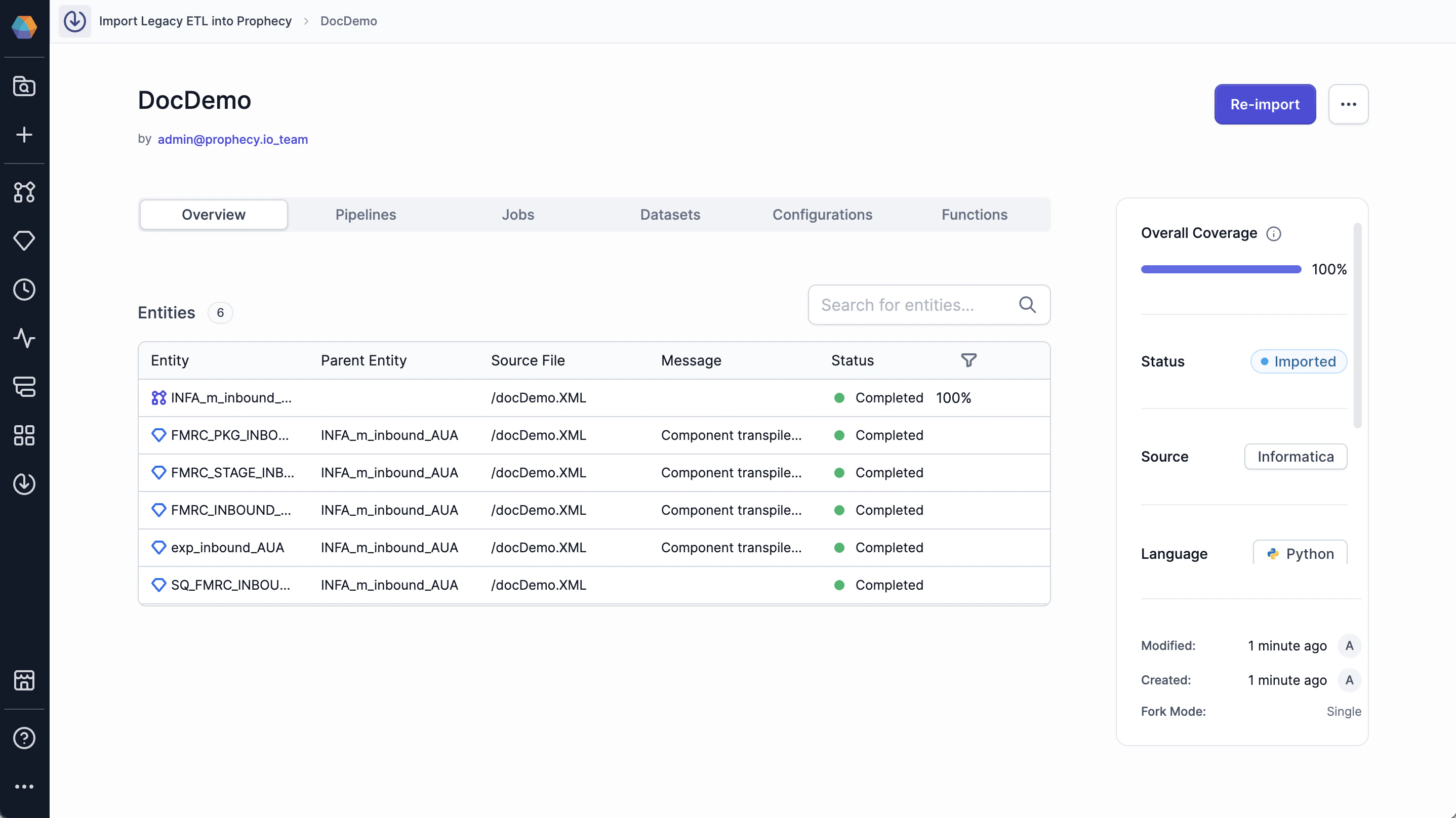Switch to the Datasets tab
This screenshot has height=818, width=1456.
pyautogui.click(x=670, y=215)
